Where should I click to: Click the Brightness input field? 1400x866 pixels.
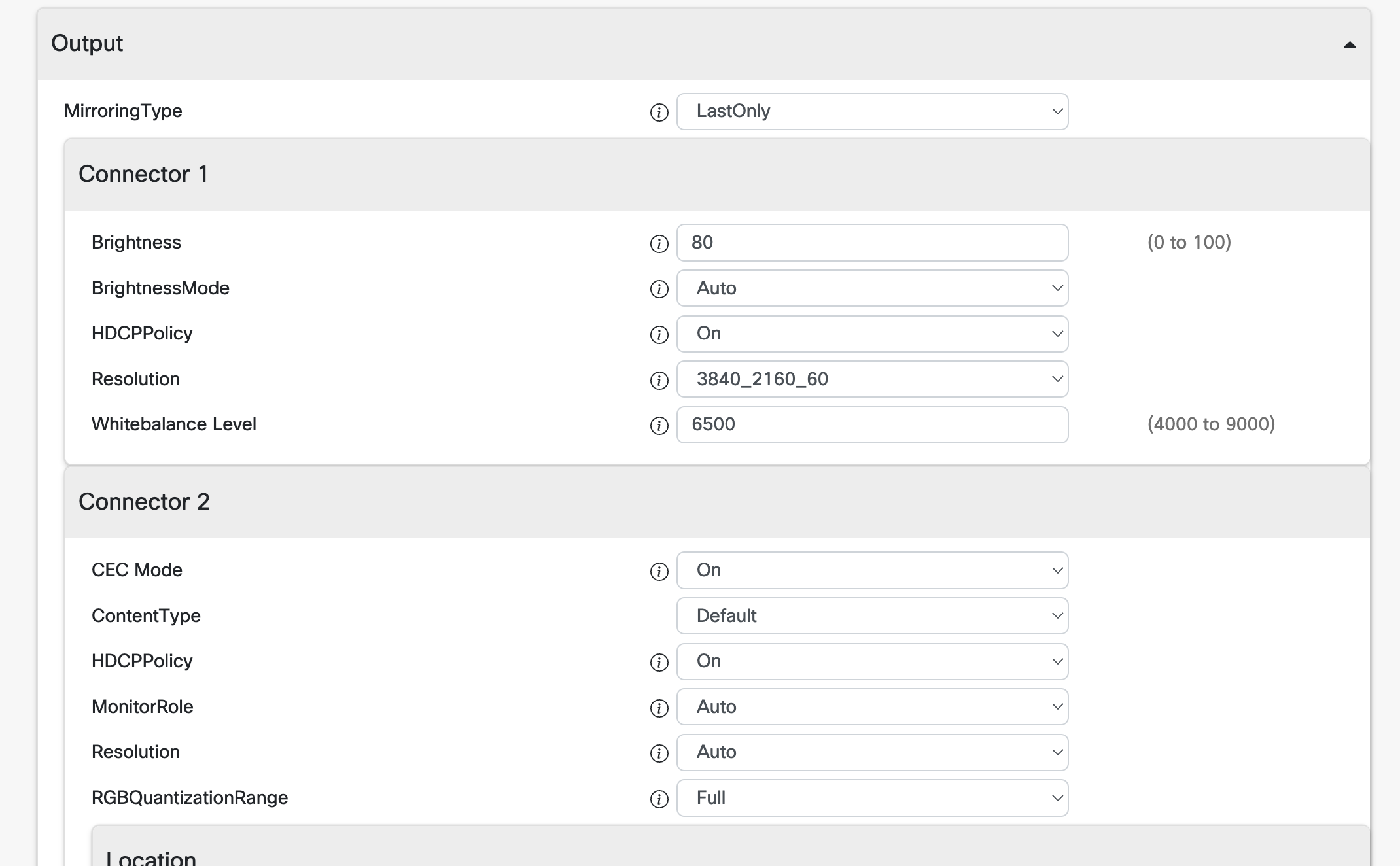tap(872, 243)
